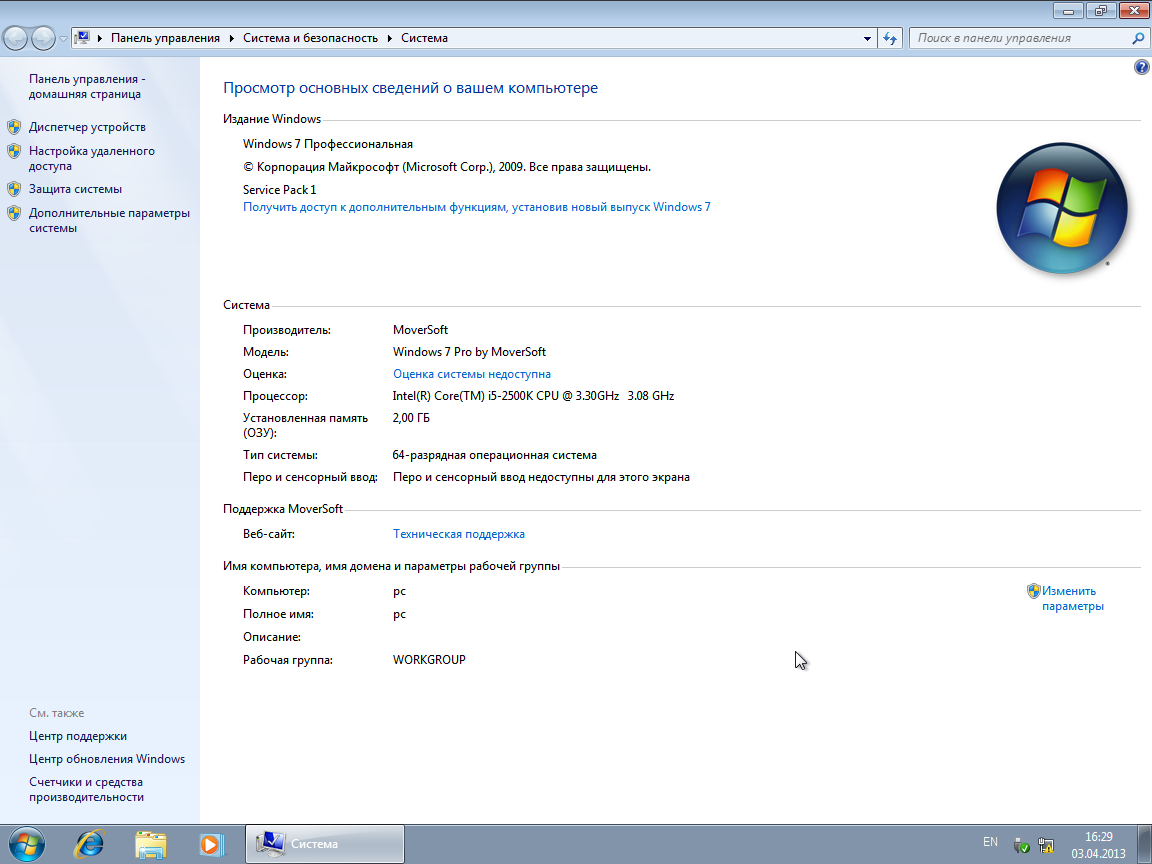Open the 'Техническая поддержка' website link

point(459,534)
